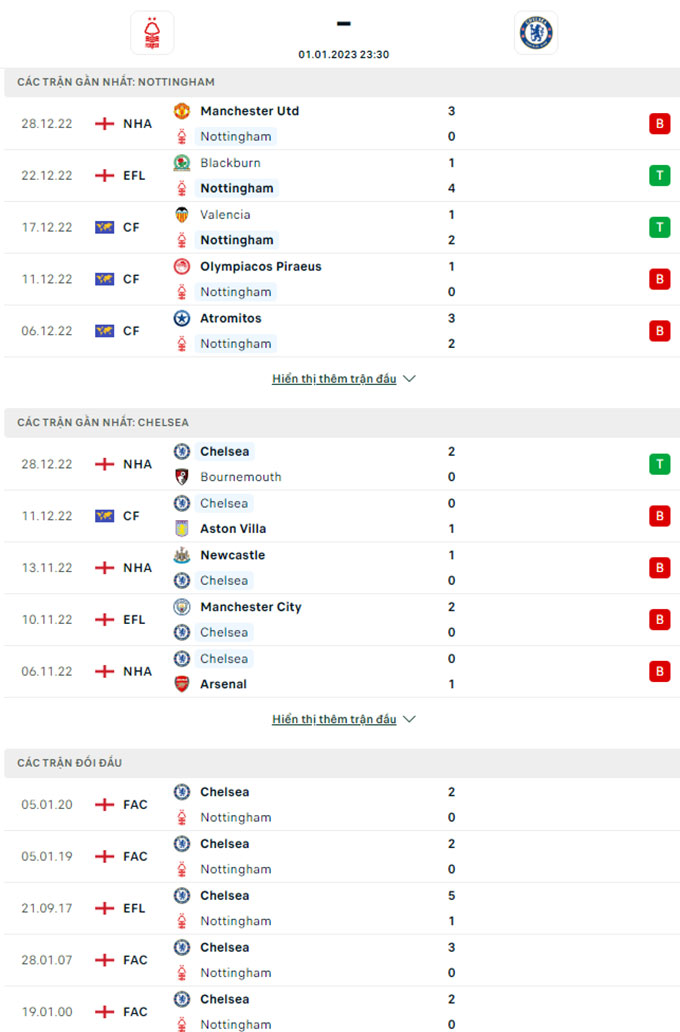680x1032 pixels.
Task: Open Blackburn team link
Action: pyautogui.click(x=230, y=163)
